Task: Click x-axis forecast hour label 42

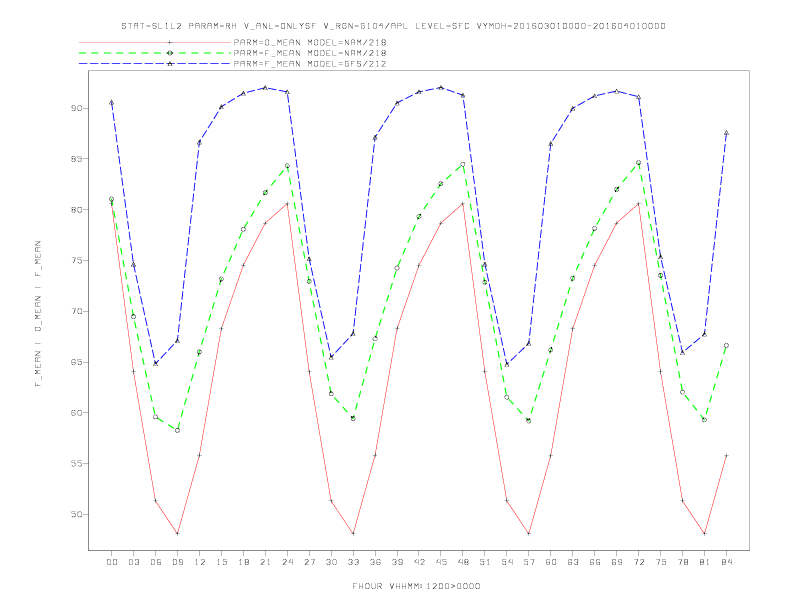Action: pos(419,562)
